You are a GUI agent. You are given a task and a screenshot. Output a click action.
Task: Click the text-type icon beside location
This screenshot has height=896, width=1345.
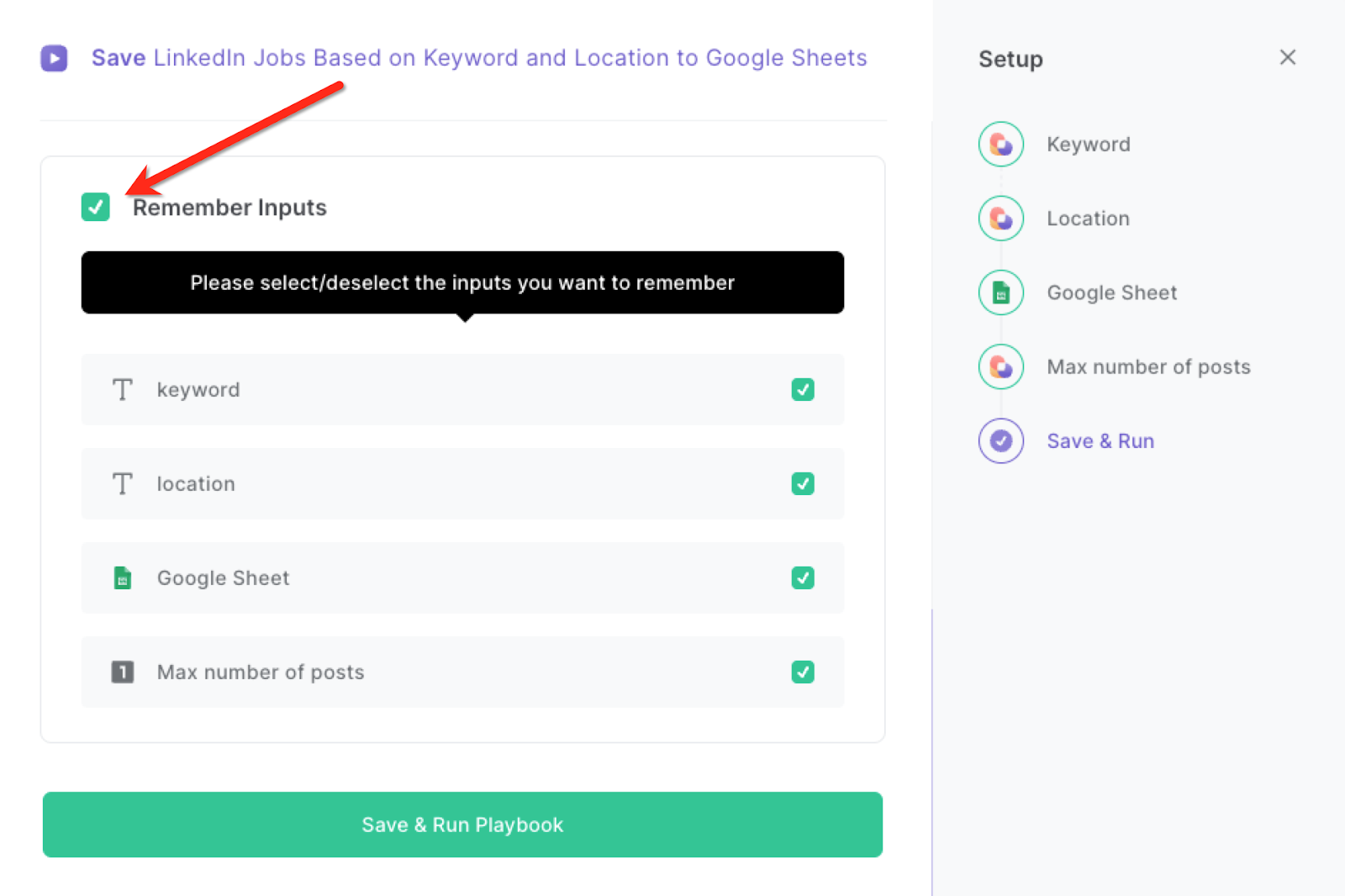pos(123,483)
